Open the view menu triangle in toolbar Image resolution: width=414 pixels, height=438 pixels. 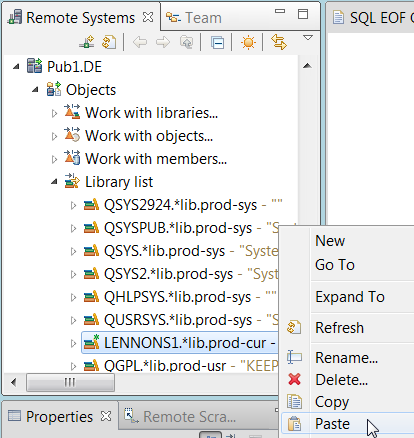308,38
